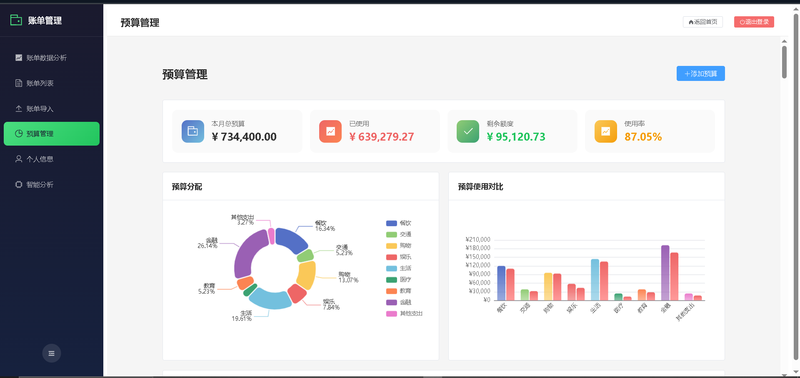Viewport: 800px width, 378px height.
Task: Click the red 退出登录 button
Action: click(x=754, y=22)
